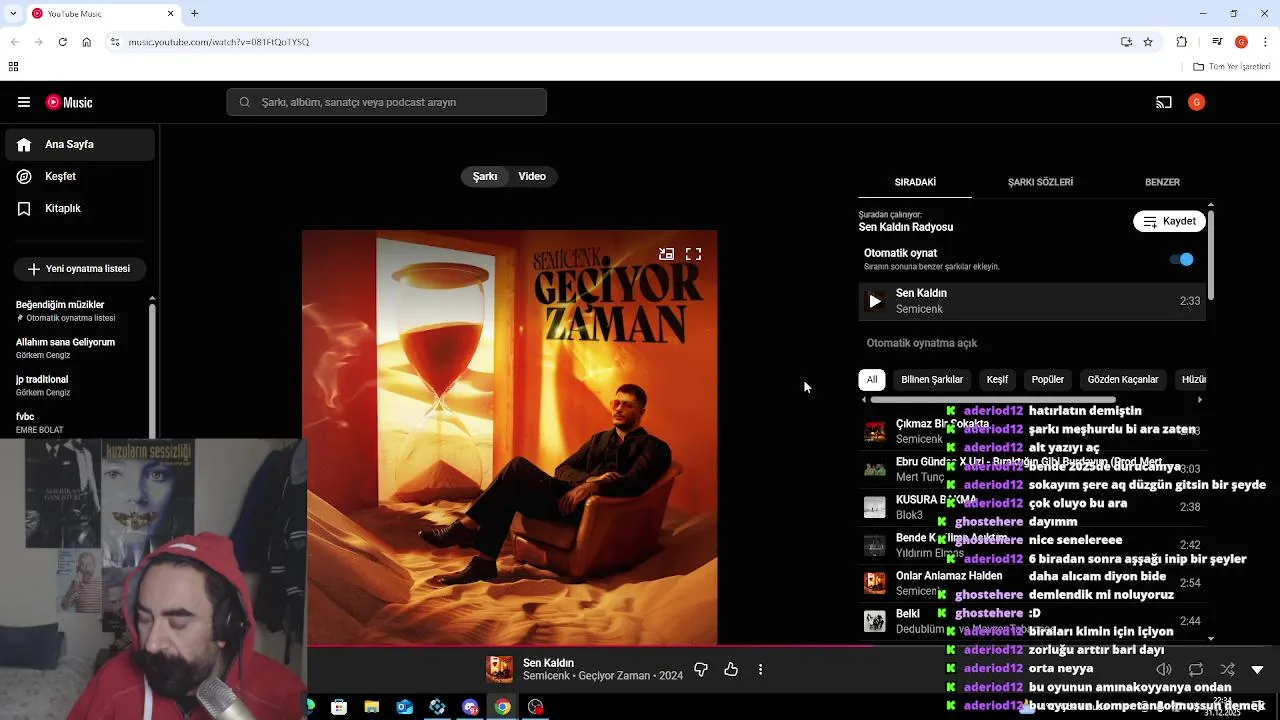Open the tab search dropdown
This screenshot has width=1280, height=720.
[x=13, y=13]
